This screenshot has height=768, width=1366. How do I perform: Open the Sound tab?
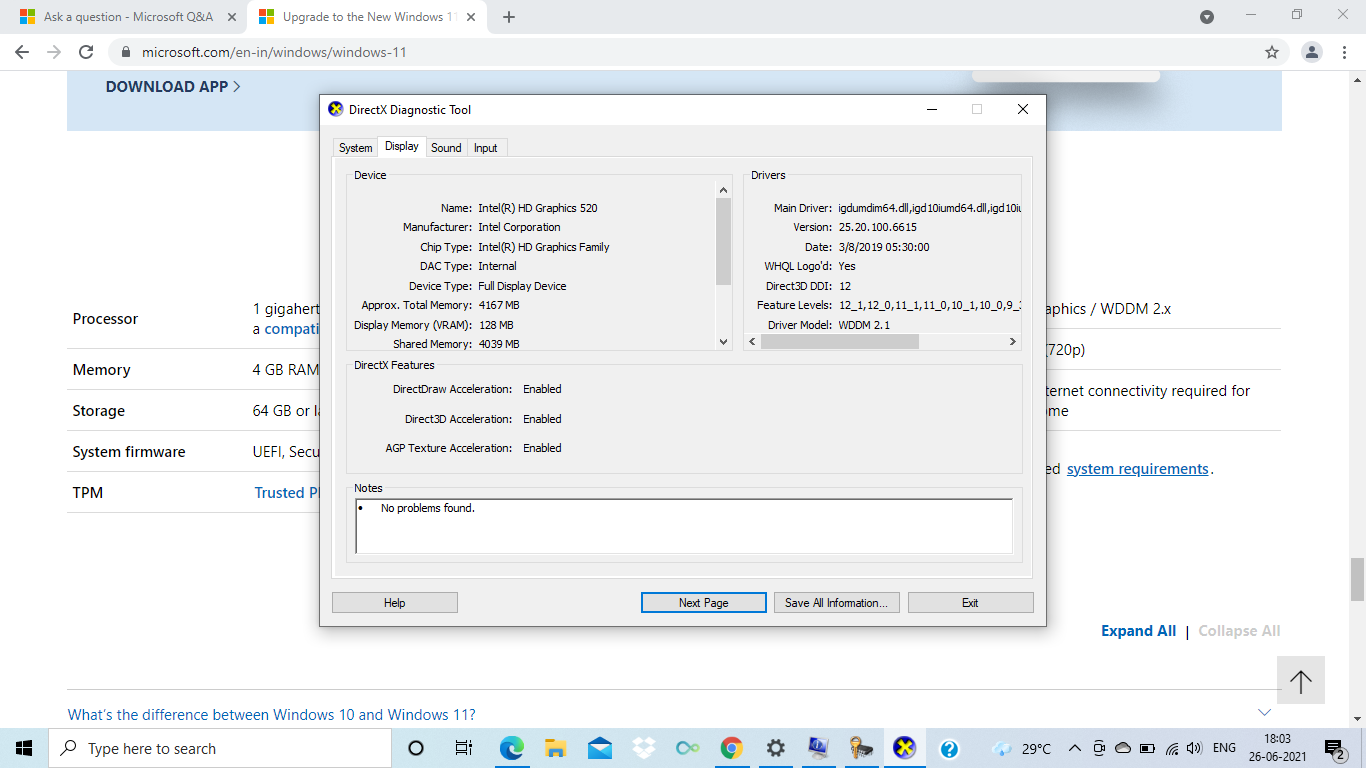tap(446, 148)
